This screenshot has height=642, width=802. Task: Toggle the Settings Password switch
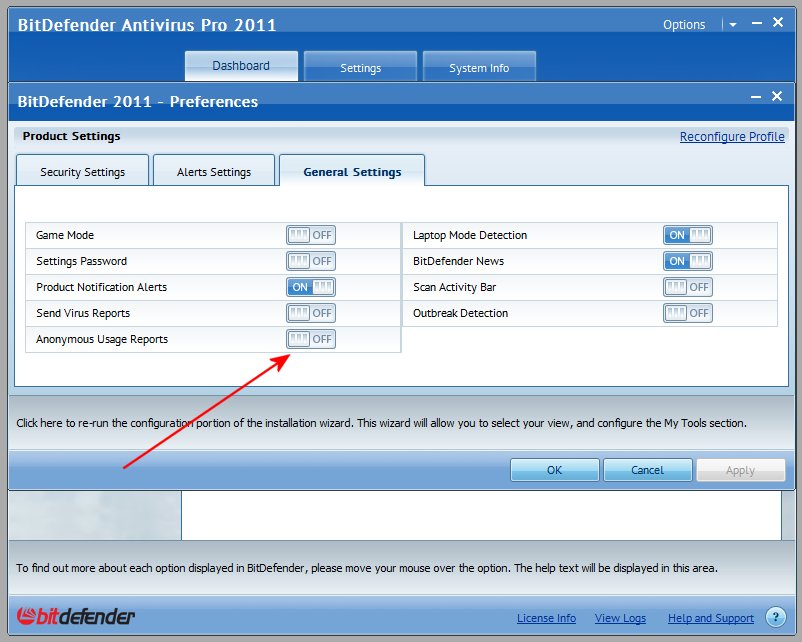click(311, 261)
